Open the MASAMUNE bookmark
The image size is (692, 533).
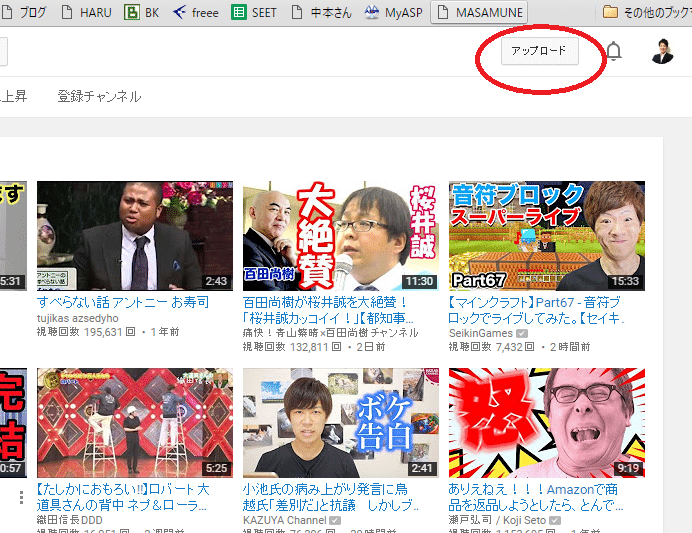click(480, 12)
